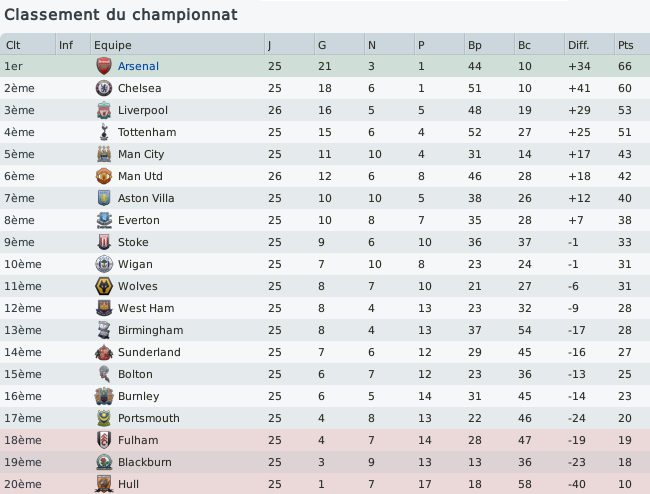Click the Hull tiger crest
Viewport: 650px width, 494px height.
pos(104,484)
